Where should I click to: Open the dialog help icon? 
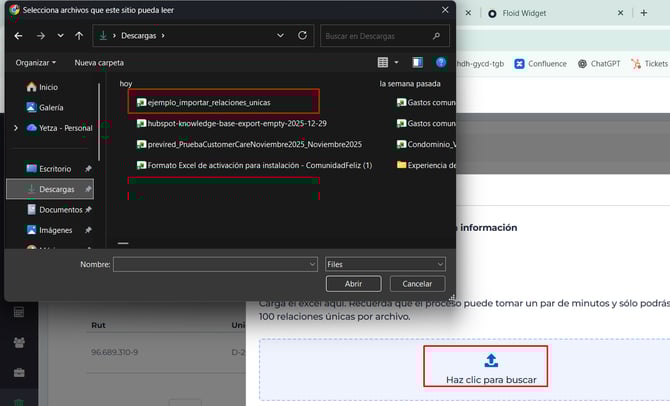pos(441,62)
